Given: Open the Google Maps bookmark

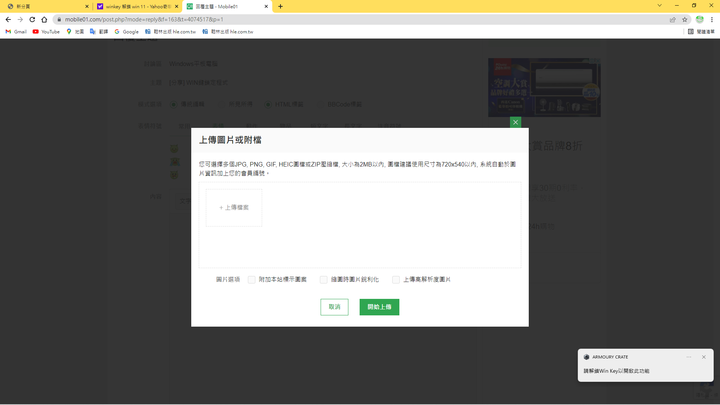Looking at the screenshot, I should coord(75,32).
